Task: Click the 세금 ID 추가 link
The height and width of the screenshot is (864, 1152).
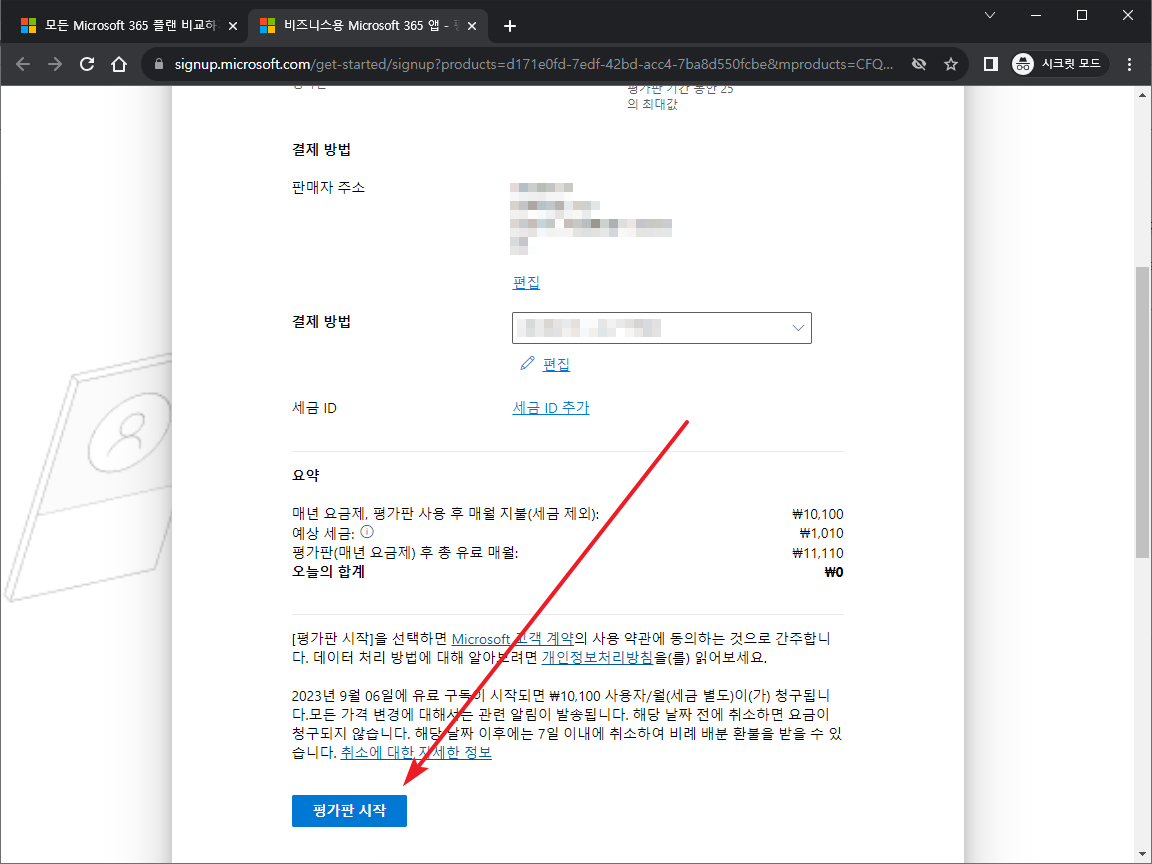Action: pos(550,408)
